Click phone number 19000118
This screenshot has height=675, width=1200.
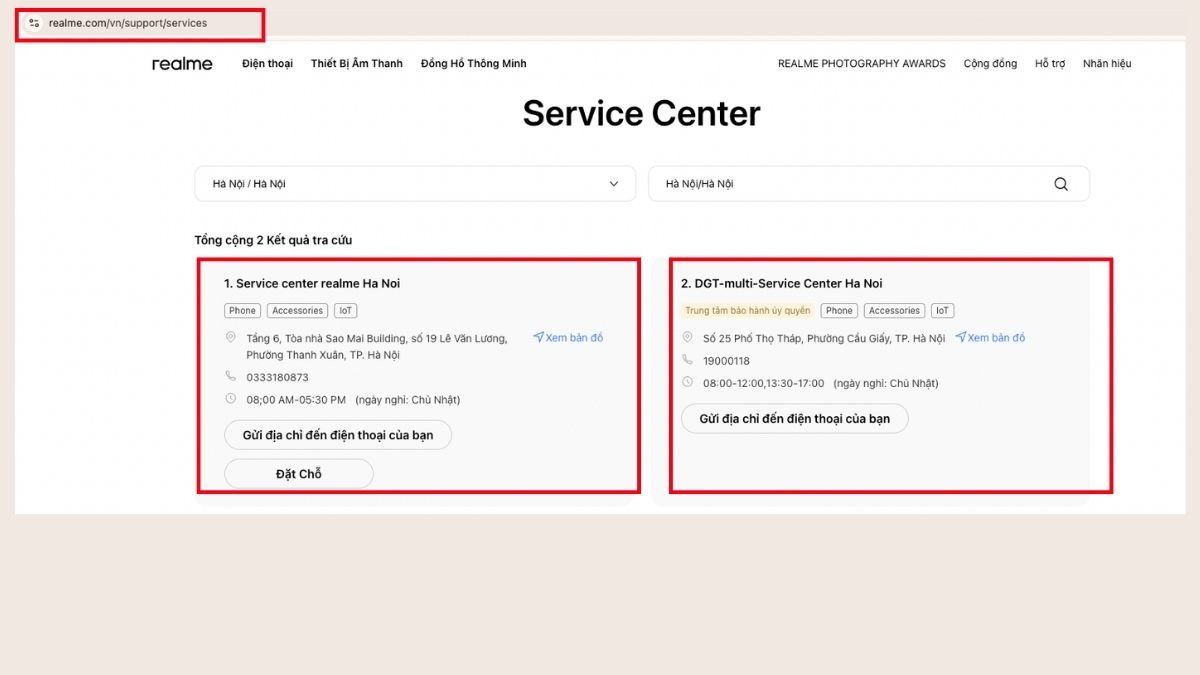click(727, 361)
